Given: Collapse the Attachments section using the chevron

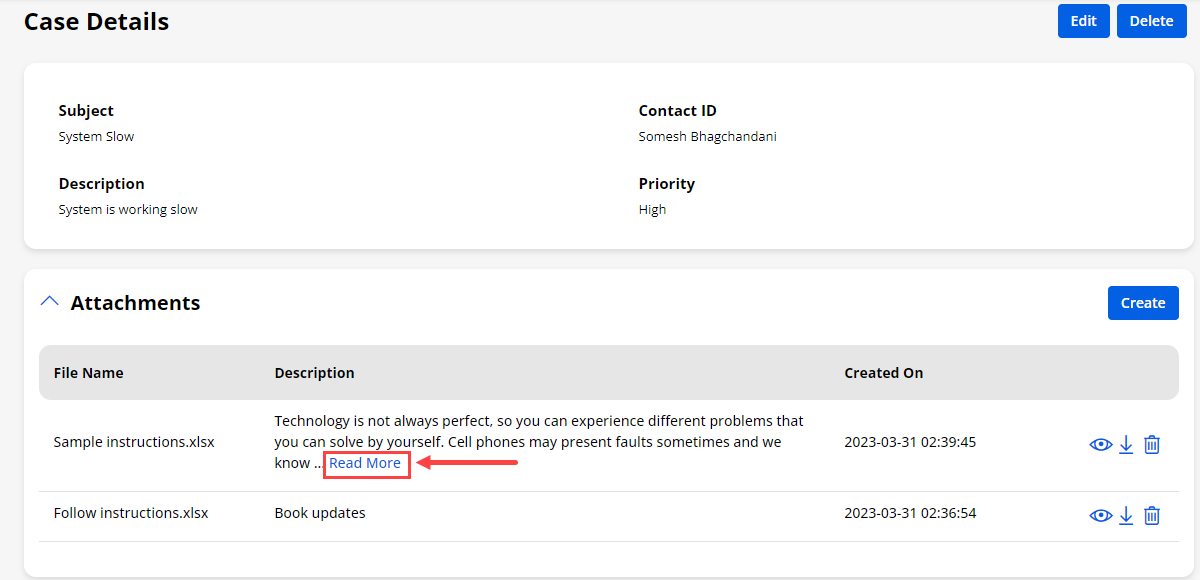Looking at the screenshot, I should pyautogui.click(x=49, y=302).
